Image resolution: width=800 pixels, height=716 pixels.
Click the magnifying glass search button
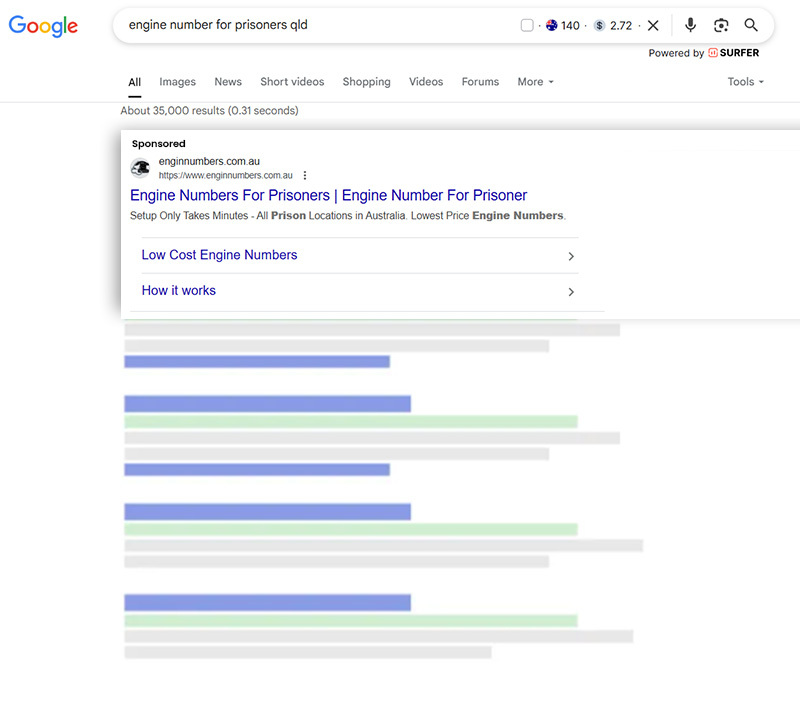751,26
